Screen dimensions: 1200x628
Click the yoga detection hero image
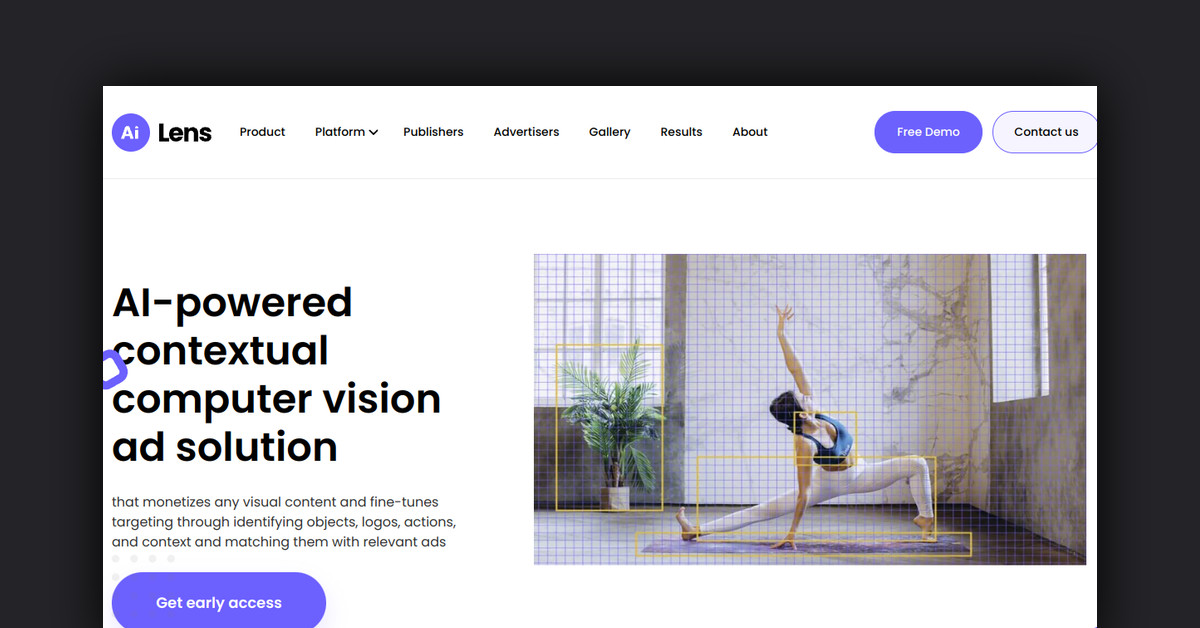coord(810,409)
